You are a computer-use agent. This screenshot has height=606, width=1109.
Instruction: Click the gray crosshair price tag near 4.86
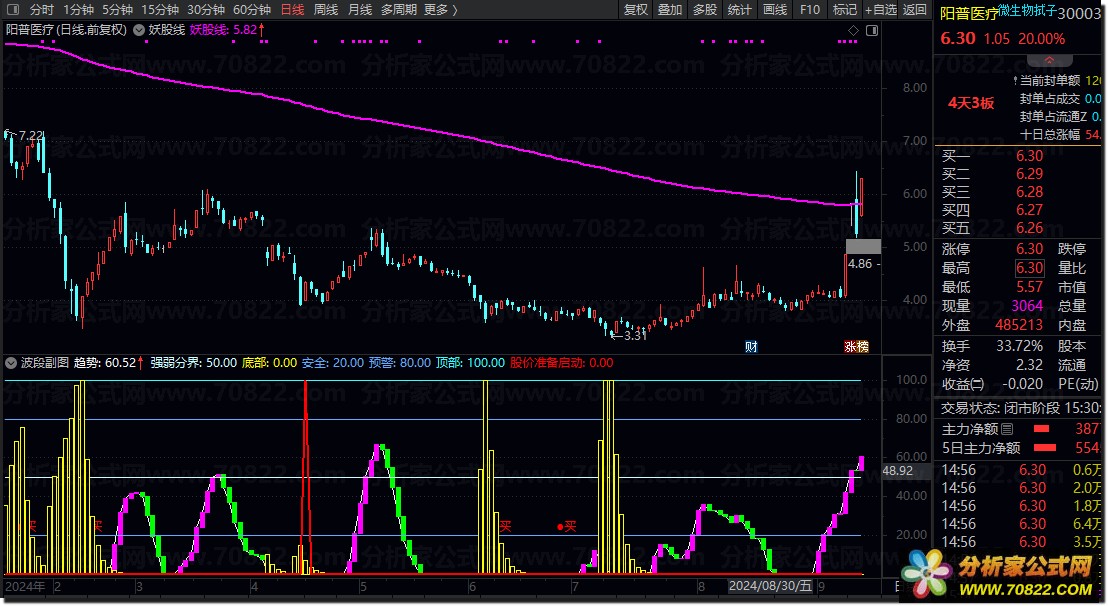(864, 247)
